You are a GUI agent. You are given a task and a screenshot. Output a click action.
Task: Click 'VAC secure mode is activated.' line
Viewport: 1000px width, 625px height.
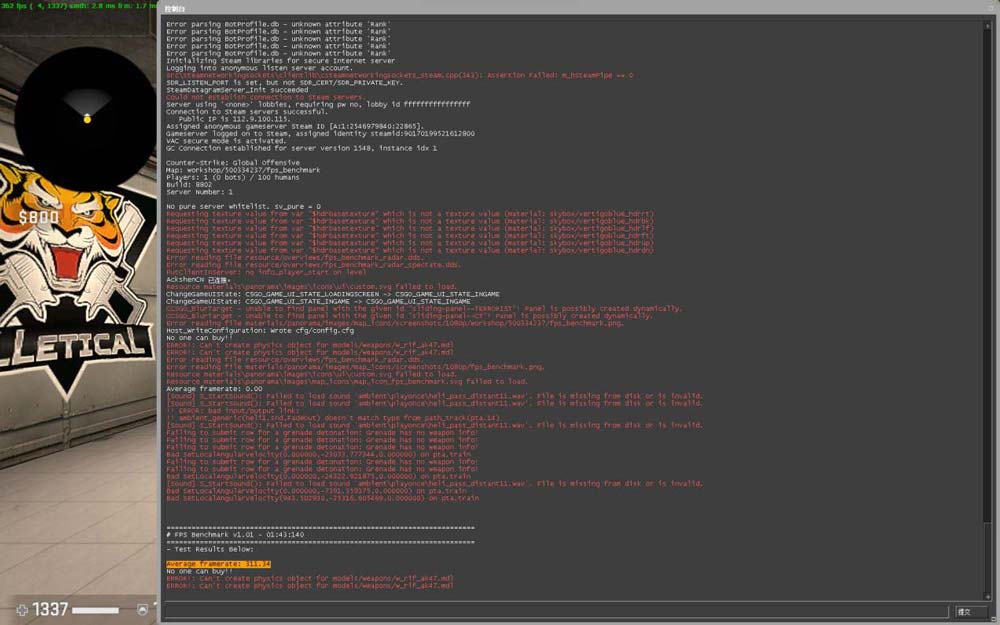point(226,141)
